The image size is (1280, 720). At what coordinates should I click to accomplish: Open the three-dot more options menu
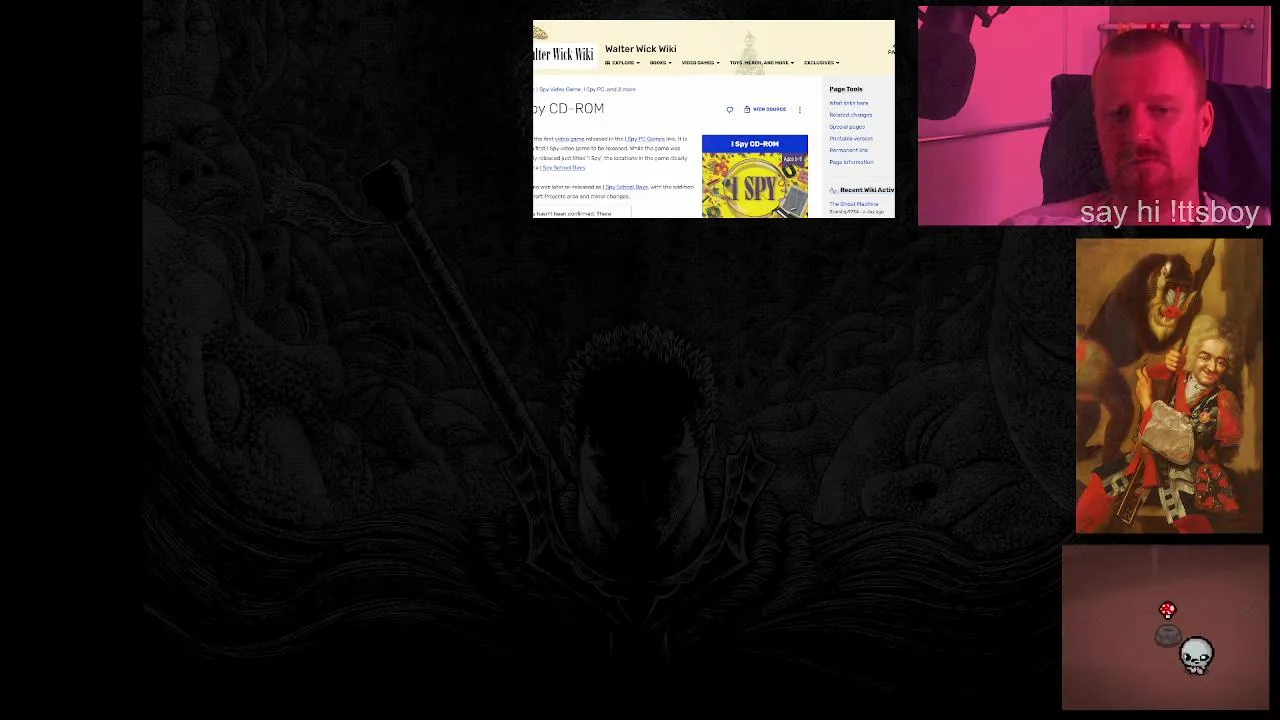click(799, 109)
